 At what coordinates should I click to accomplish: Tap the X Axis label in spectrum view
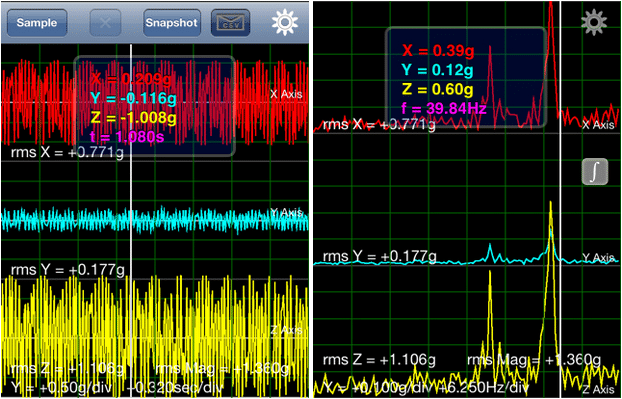(598, 125)
